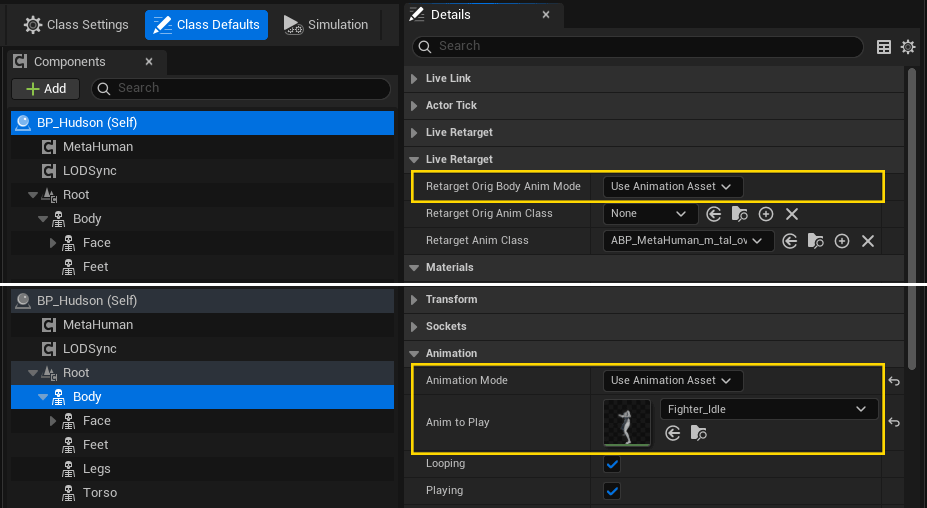Reset Animation Mode to default value

(894, 381)
